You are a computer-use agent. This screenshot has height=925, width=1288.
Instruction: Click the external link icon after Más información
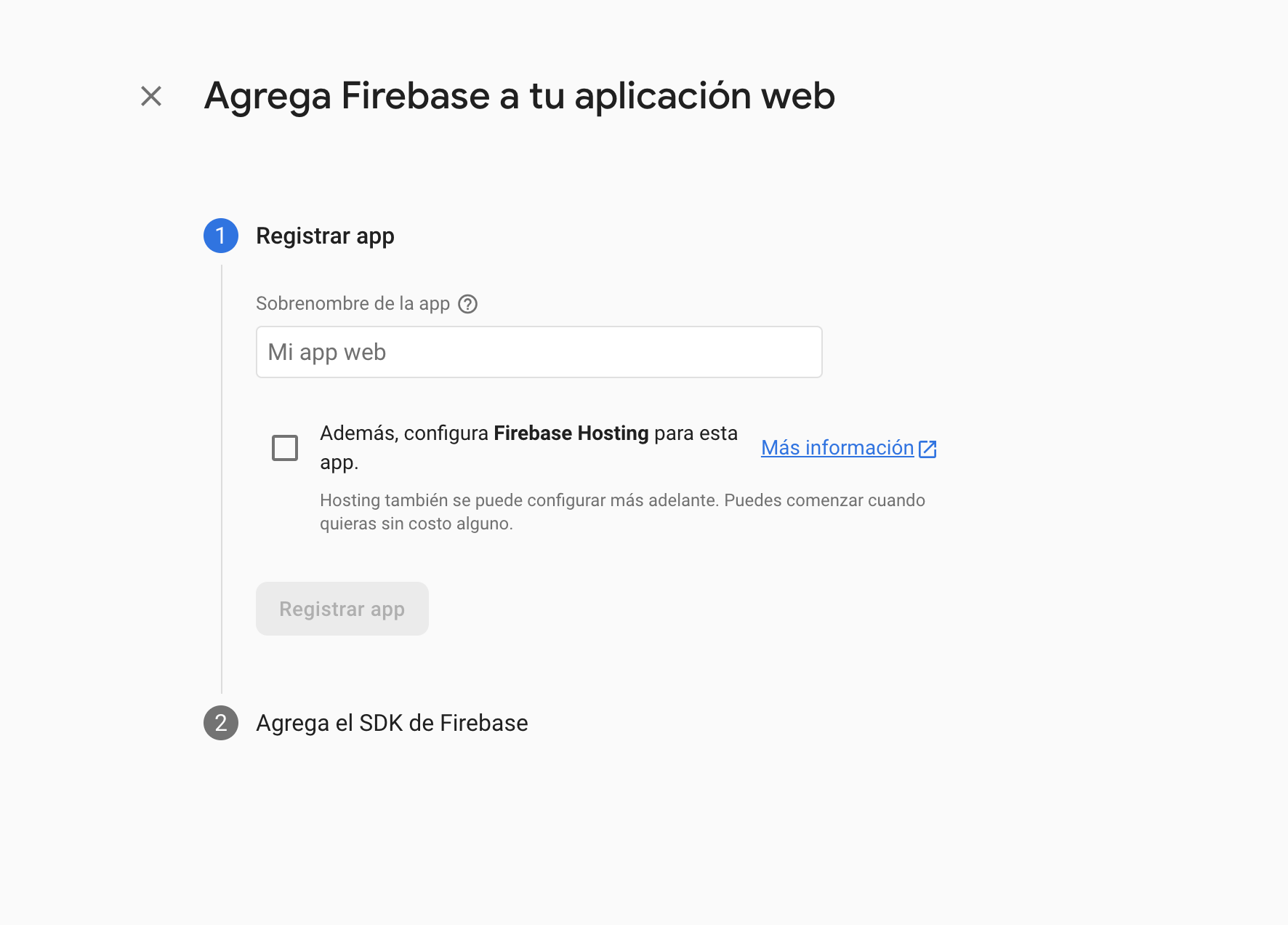click(927, 449)
